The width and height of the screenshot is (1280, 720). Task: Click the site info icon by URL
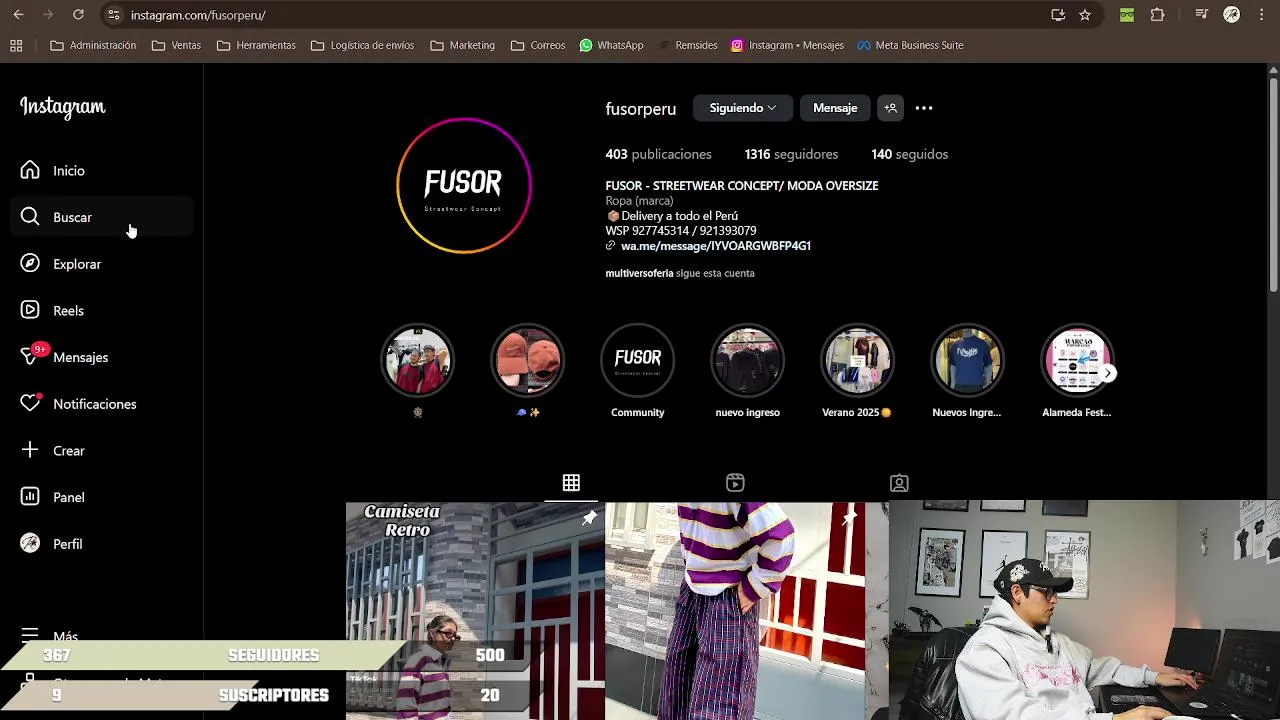[113, 15]
